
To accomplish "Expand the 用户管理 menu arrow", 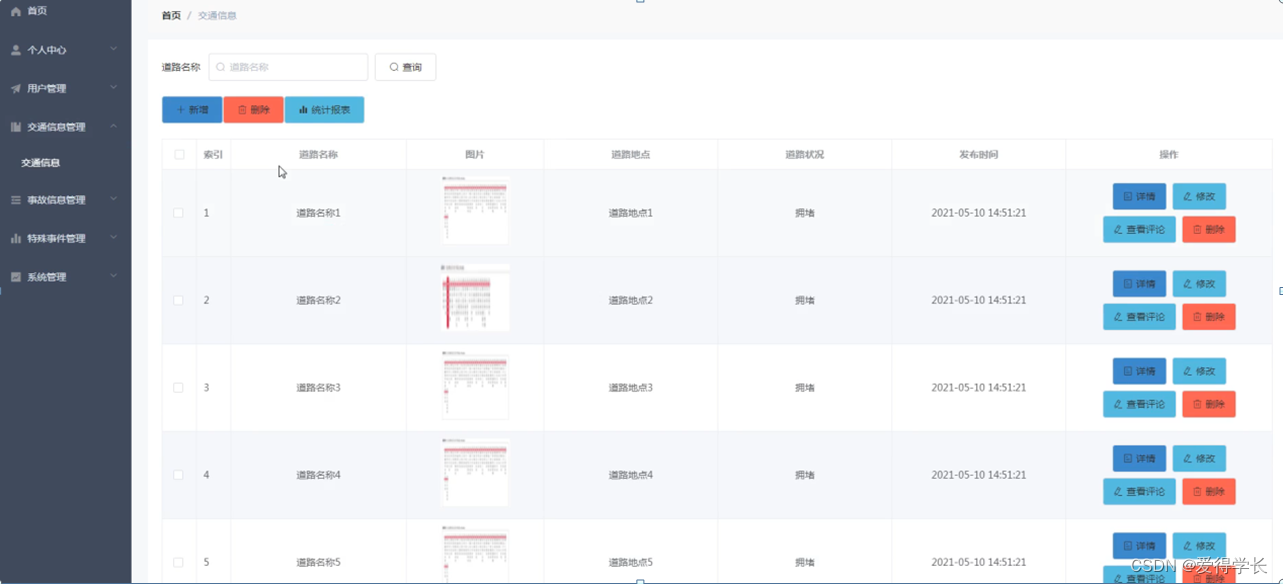I will pyautogui.click(x=114, y=87).
